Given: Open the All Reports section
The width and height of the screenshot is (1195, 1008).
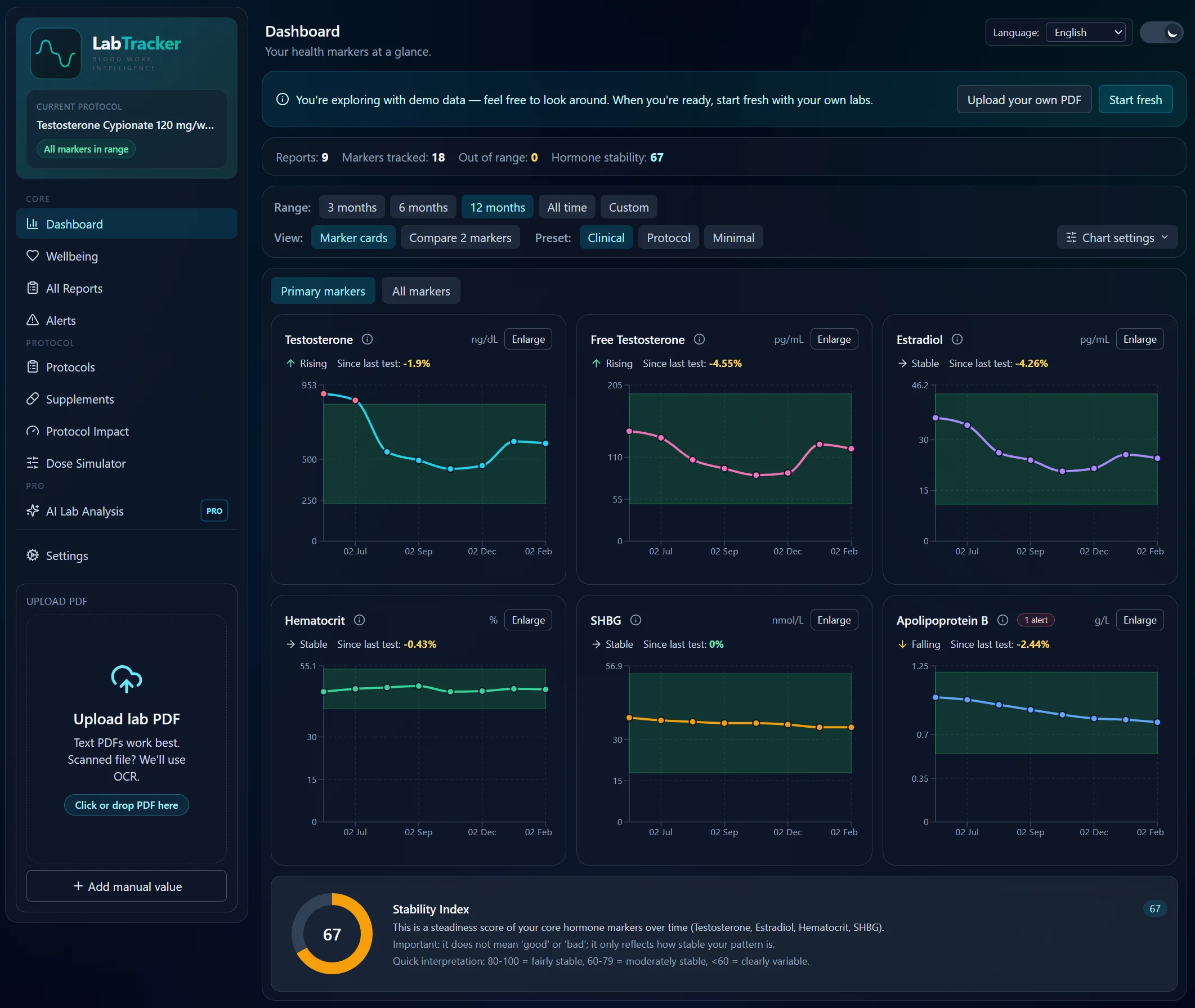Looking at the screenshot, I should pyautogui.click(x=74, y=288).
